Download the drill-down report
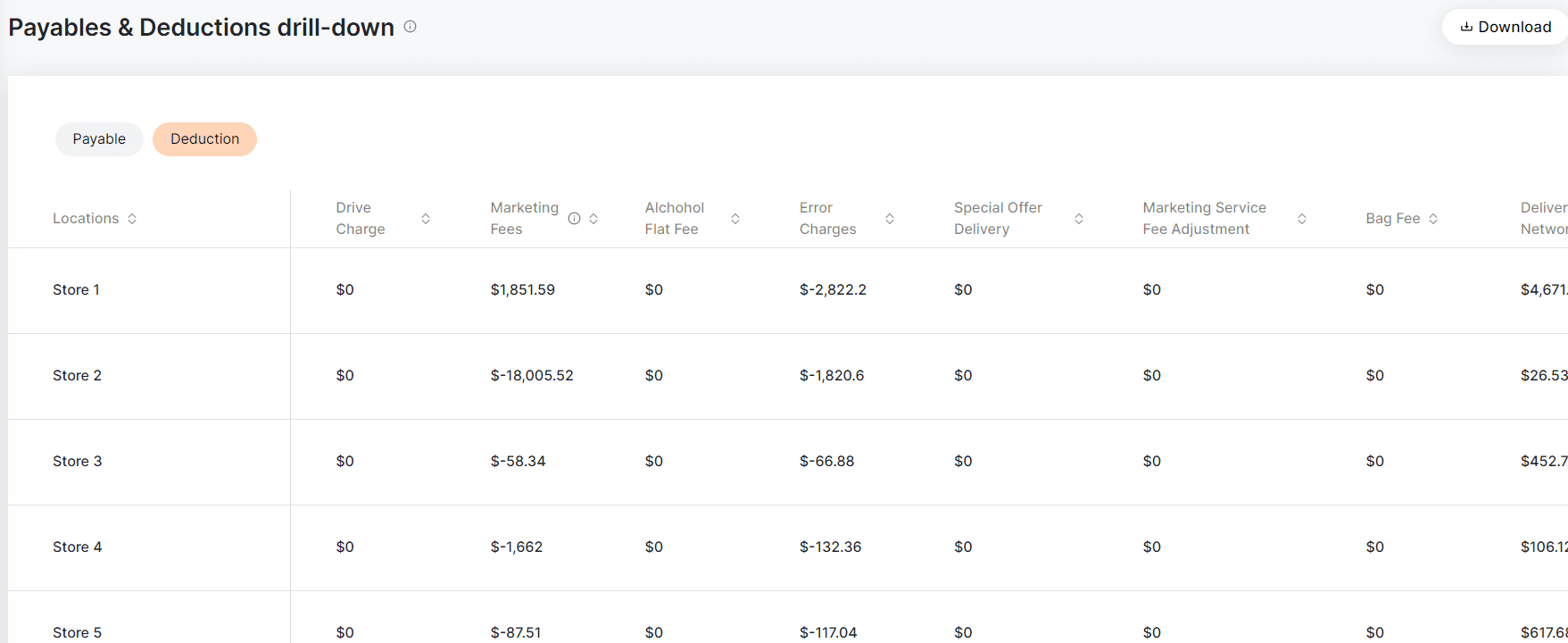1568x643 pixels. (1506, 27)
